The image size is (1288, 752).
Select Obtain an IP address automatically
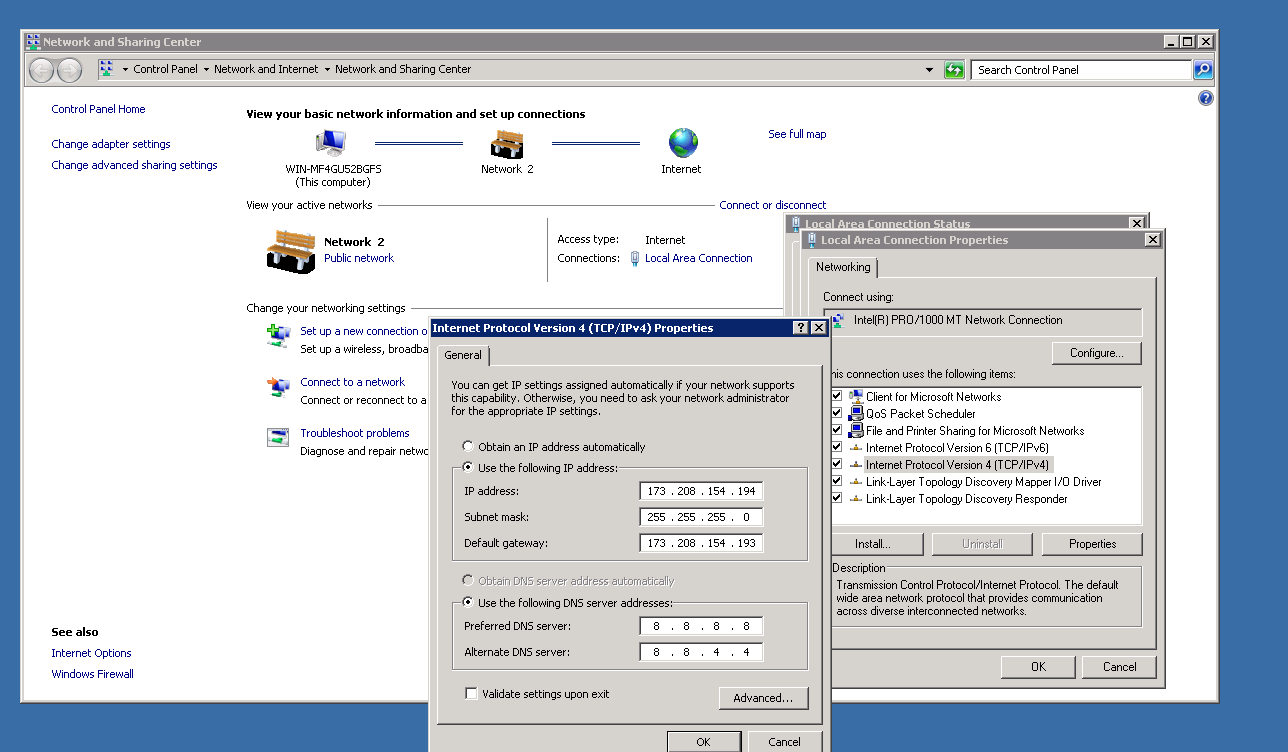tap(468, 447)
